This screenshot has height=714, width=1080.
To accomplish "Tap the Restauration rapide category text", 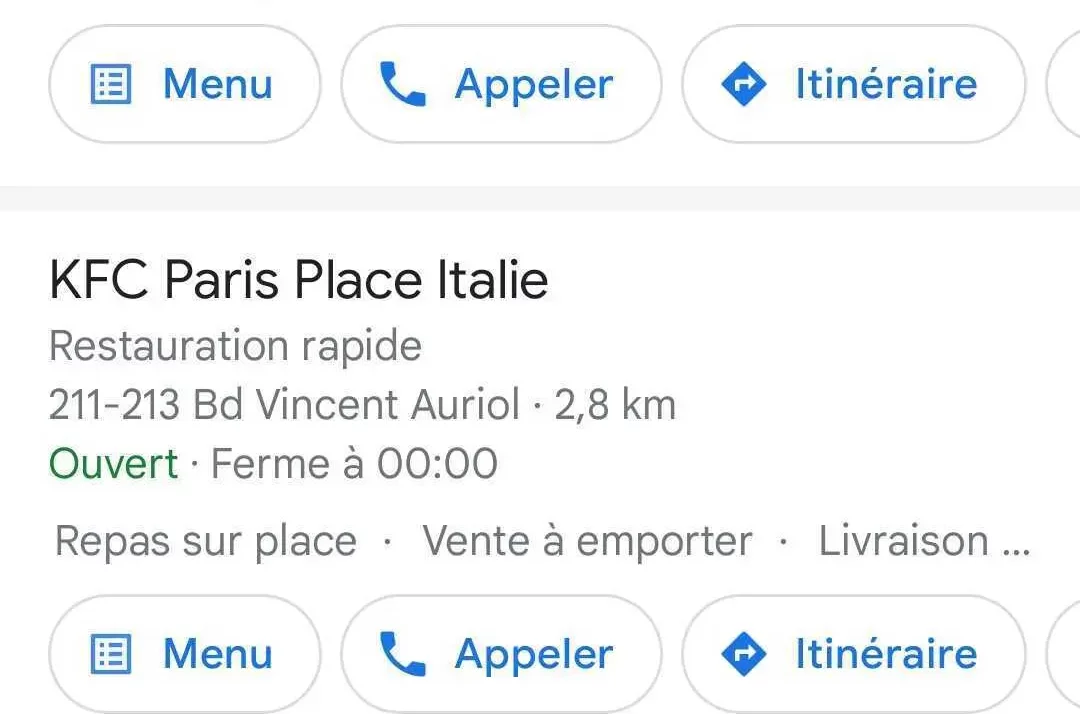I will 235,346.
